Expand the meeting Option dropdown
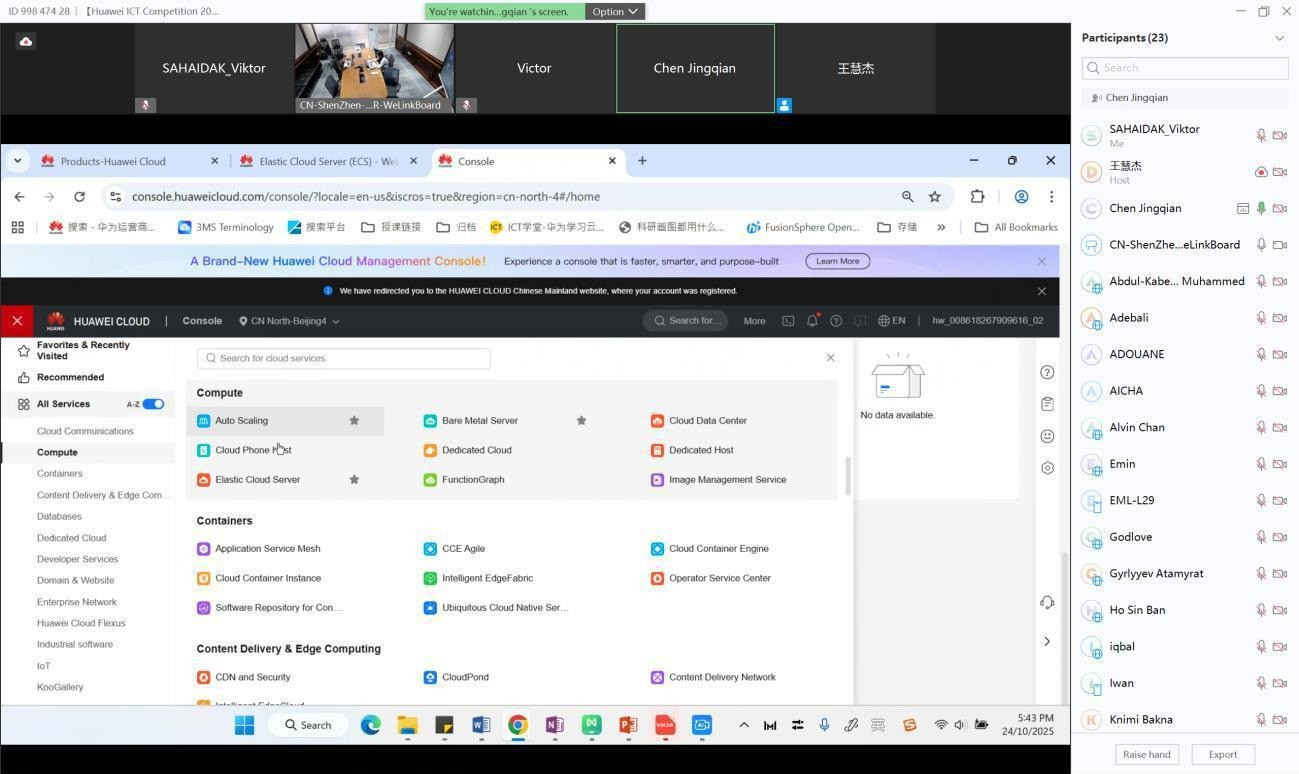This screenshot has width=1299, height=774. coord(614,12)
